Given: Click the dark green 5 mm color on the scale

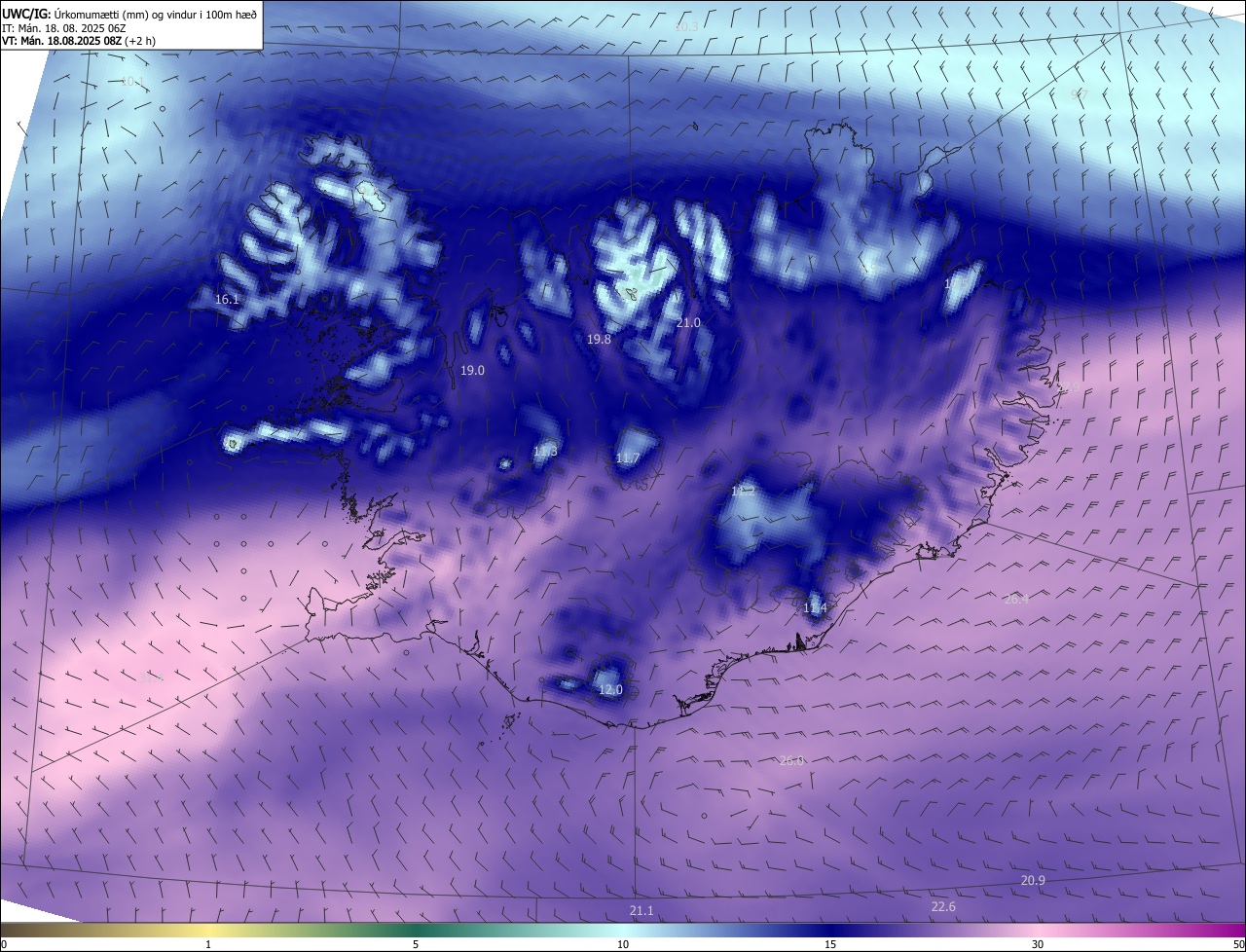Looking at the screenshot, I should tap(416, 930).
